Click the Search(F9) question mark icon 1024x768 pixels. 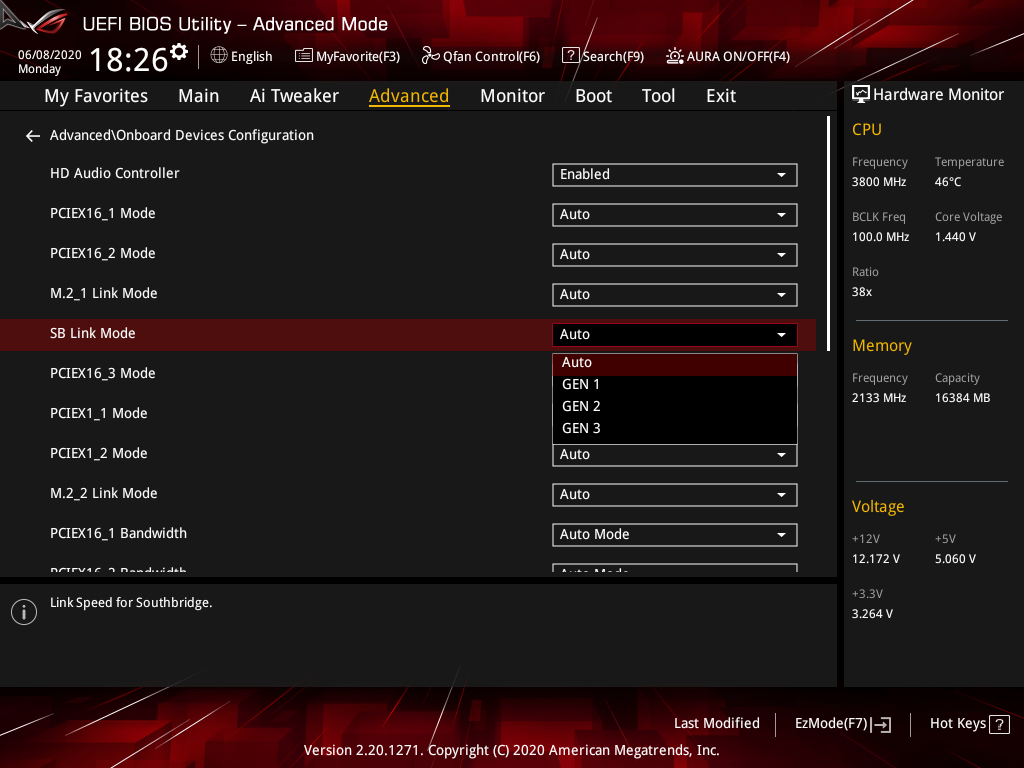click(571, 56)
